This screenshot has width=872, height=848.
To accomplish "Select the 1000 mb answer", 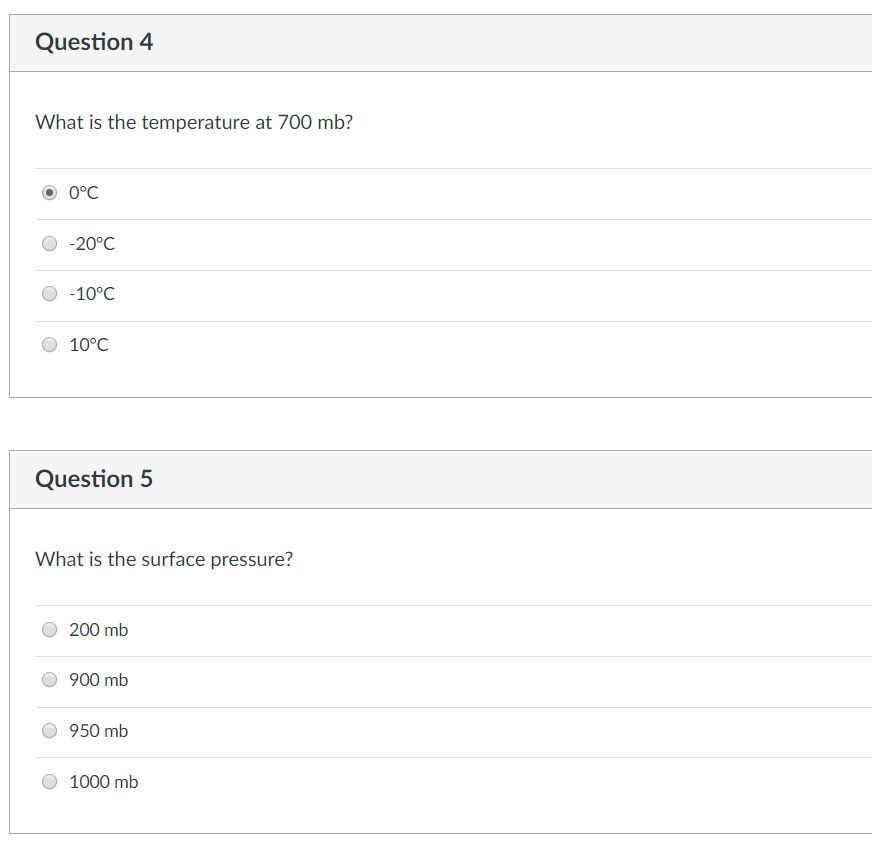I will [x=49, y=781].
